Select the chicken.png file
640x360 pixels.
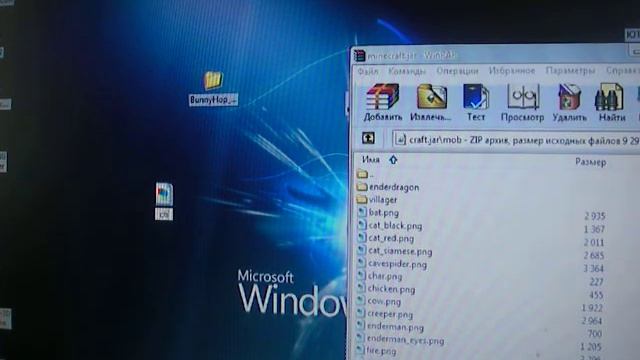coord(386,289)
